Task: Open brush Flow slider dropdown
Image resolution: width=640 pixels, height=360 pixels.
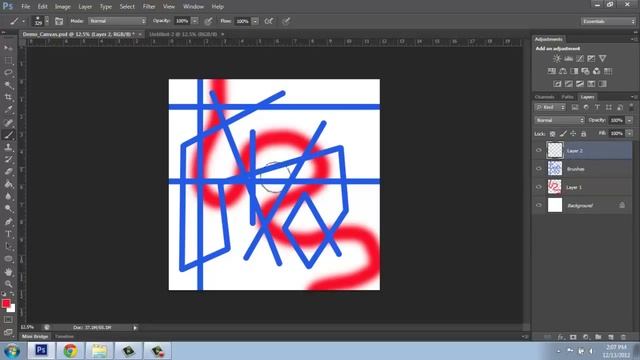Action: tap(255, 21)
